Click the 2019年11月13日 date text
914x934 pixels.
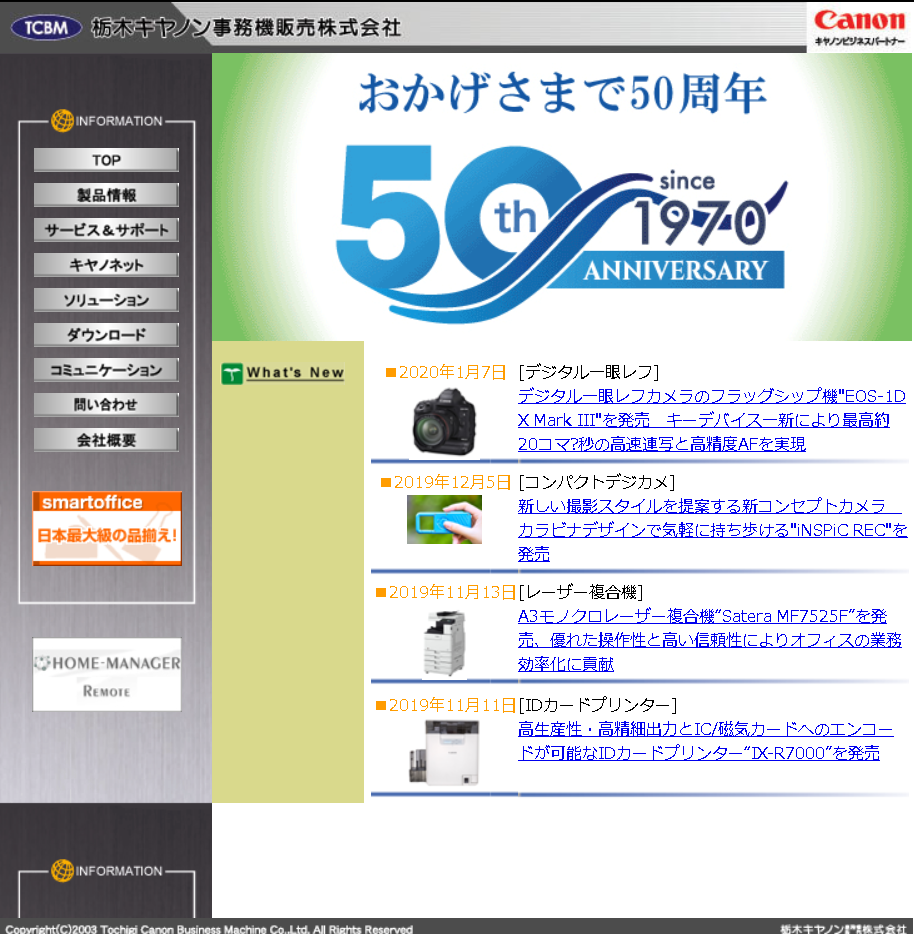[452, 592]
